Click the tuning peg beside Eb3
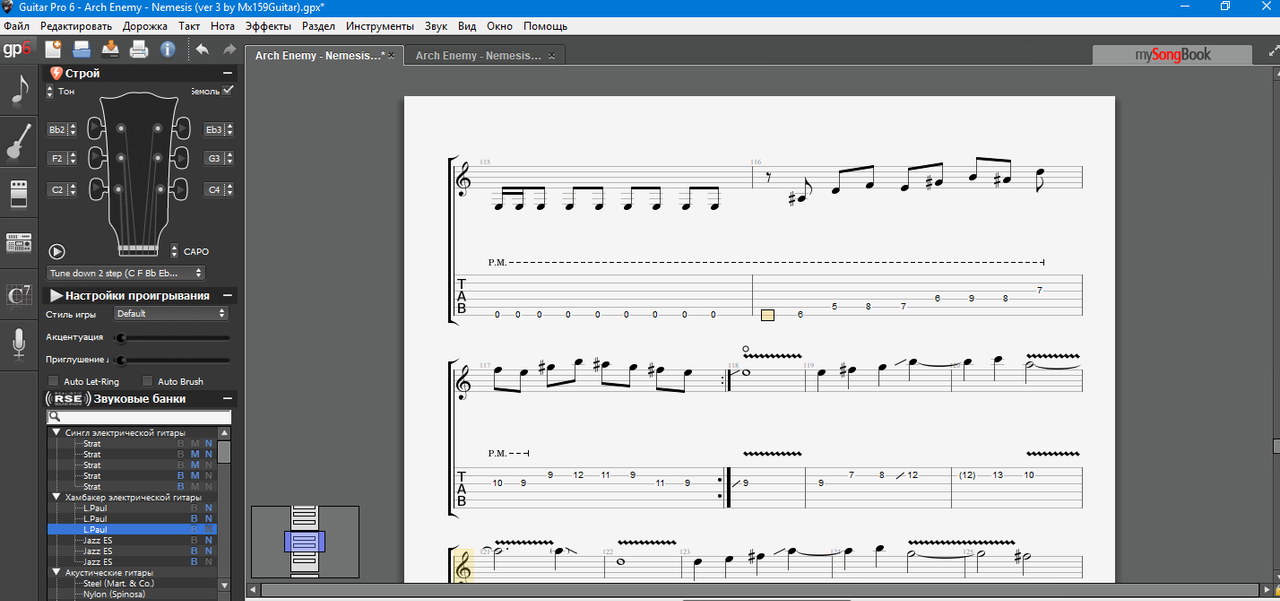The image size is (1280, 601). tap(182, 128)
